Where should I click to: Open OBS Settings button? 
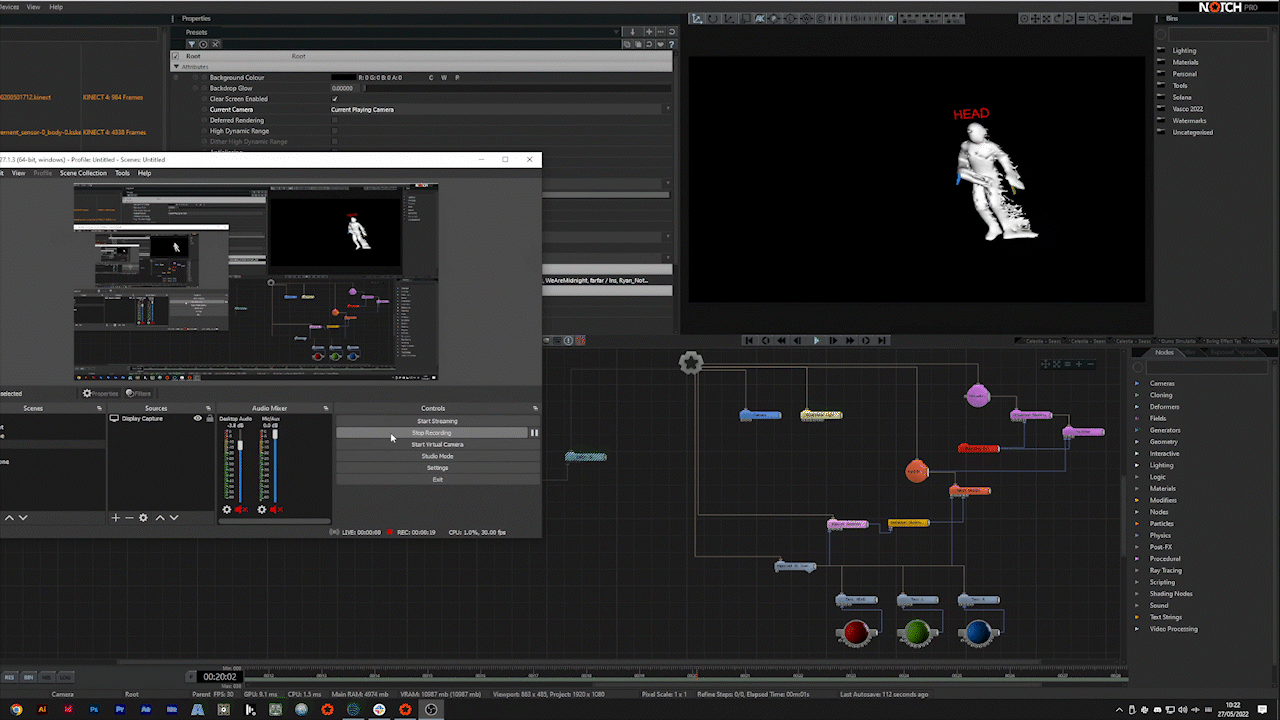[x=437, y=468]
